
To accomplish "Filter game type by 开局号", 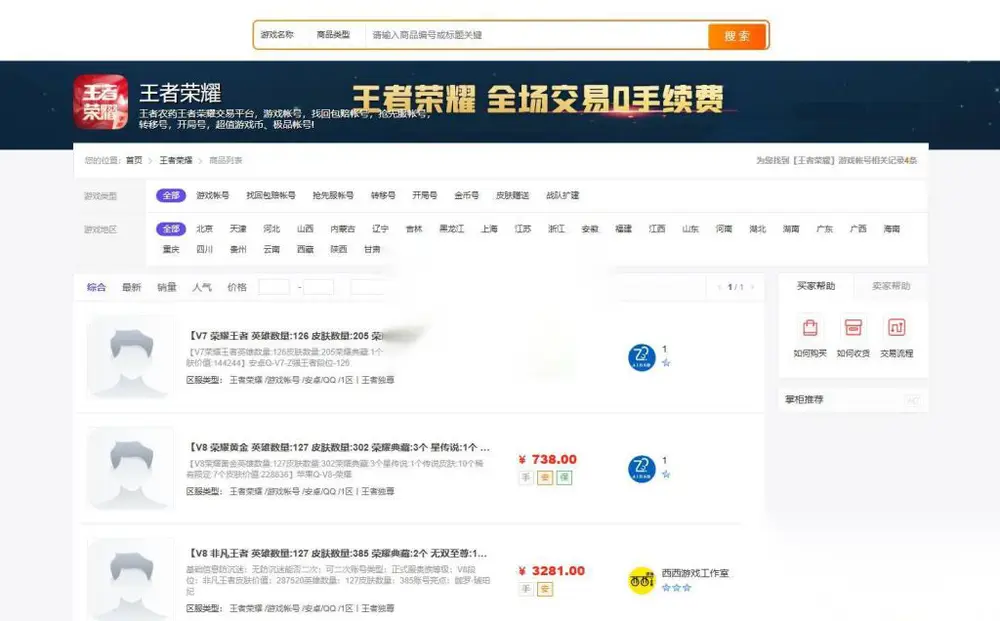I will [x=425, y=195].
